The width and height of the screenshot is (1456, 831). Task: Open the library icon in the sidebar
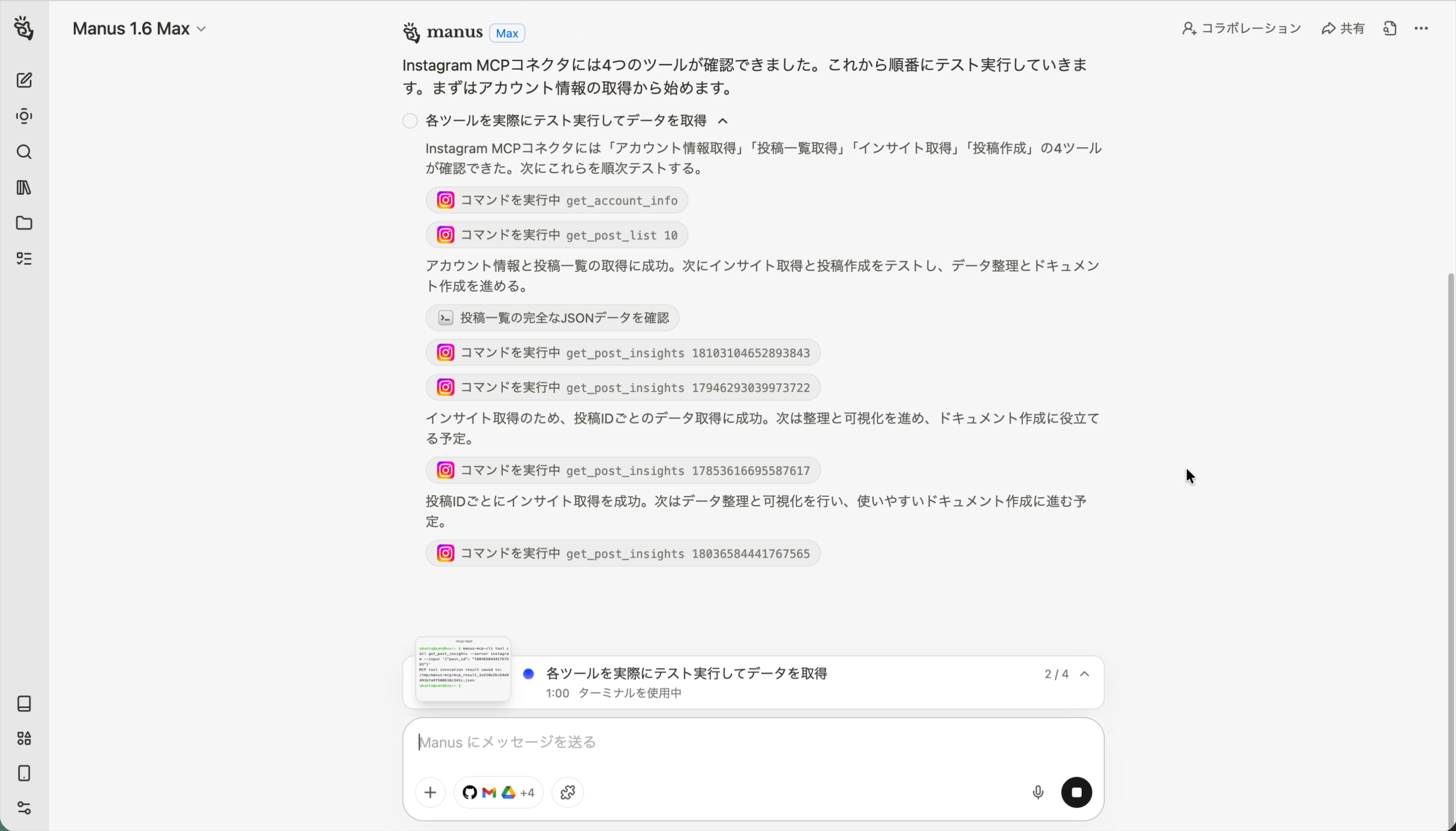pyautogui.click(x=23, y=187)
